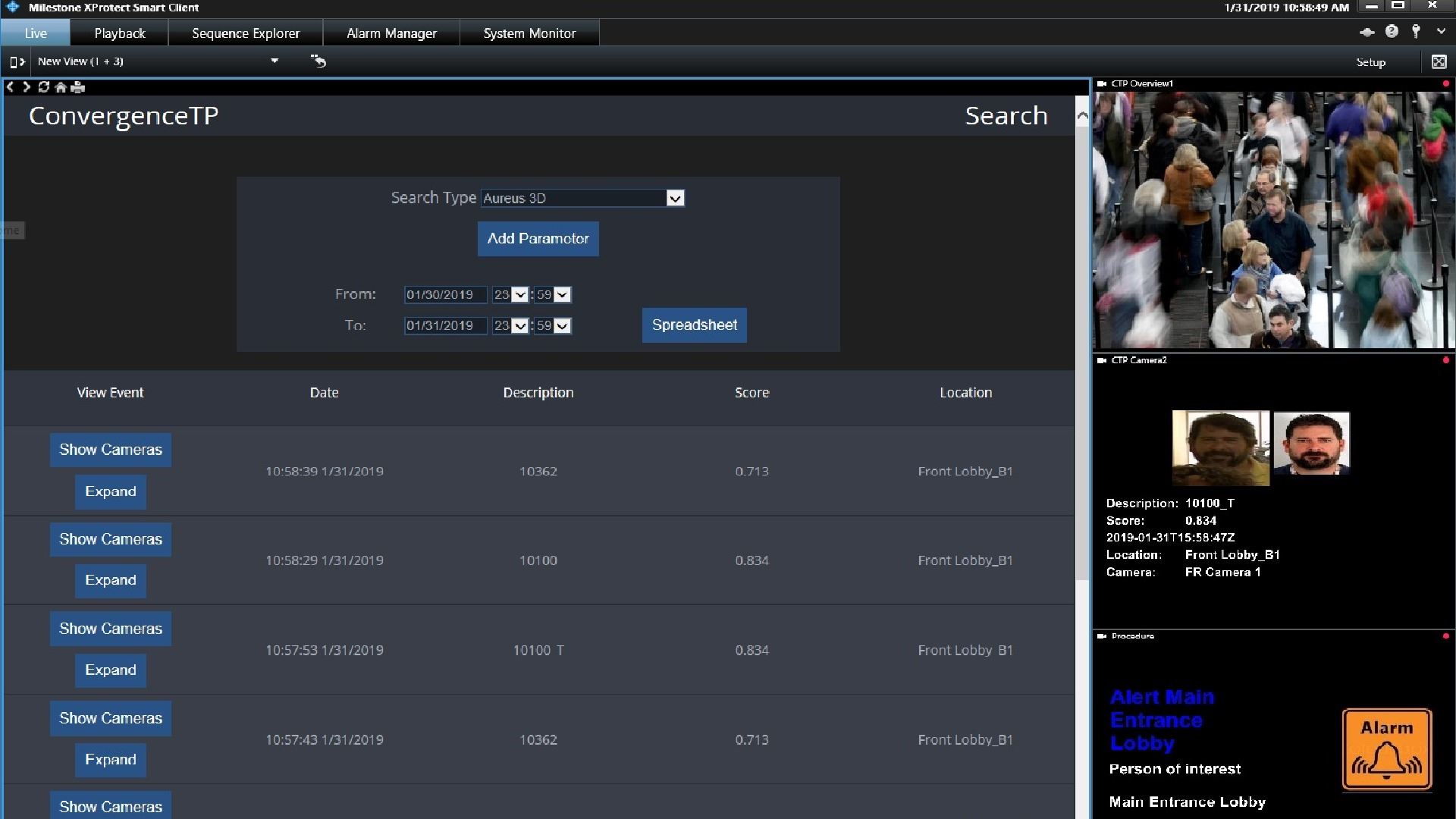This screenshot has width=1456, height=819.
Task: Click Show Cameras for the 10:57:53 event
Action: [x=111, y=629]
